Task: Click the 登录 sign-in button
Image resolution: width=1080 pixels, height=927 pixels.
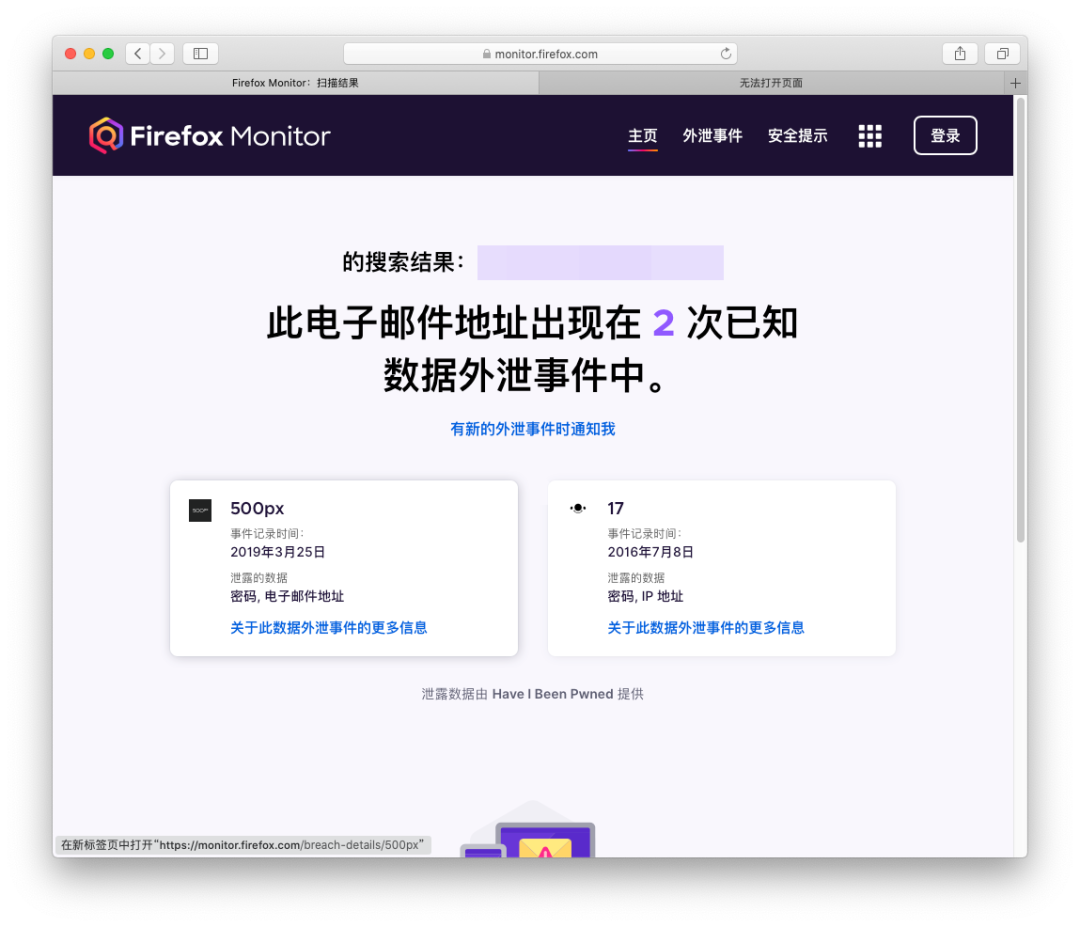Action: (x=945, y=136)
